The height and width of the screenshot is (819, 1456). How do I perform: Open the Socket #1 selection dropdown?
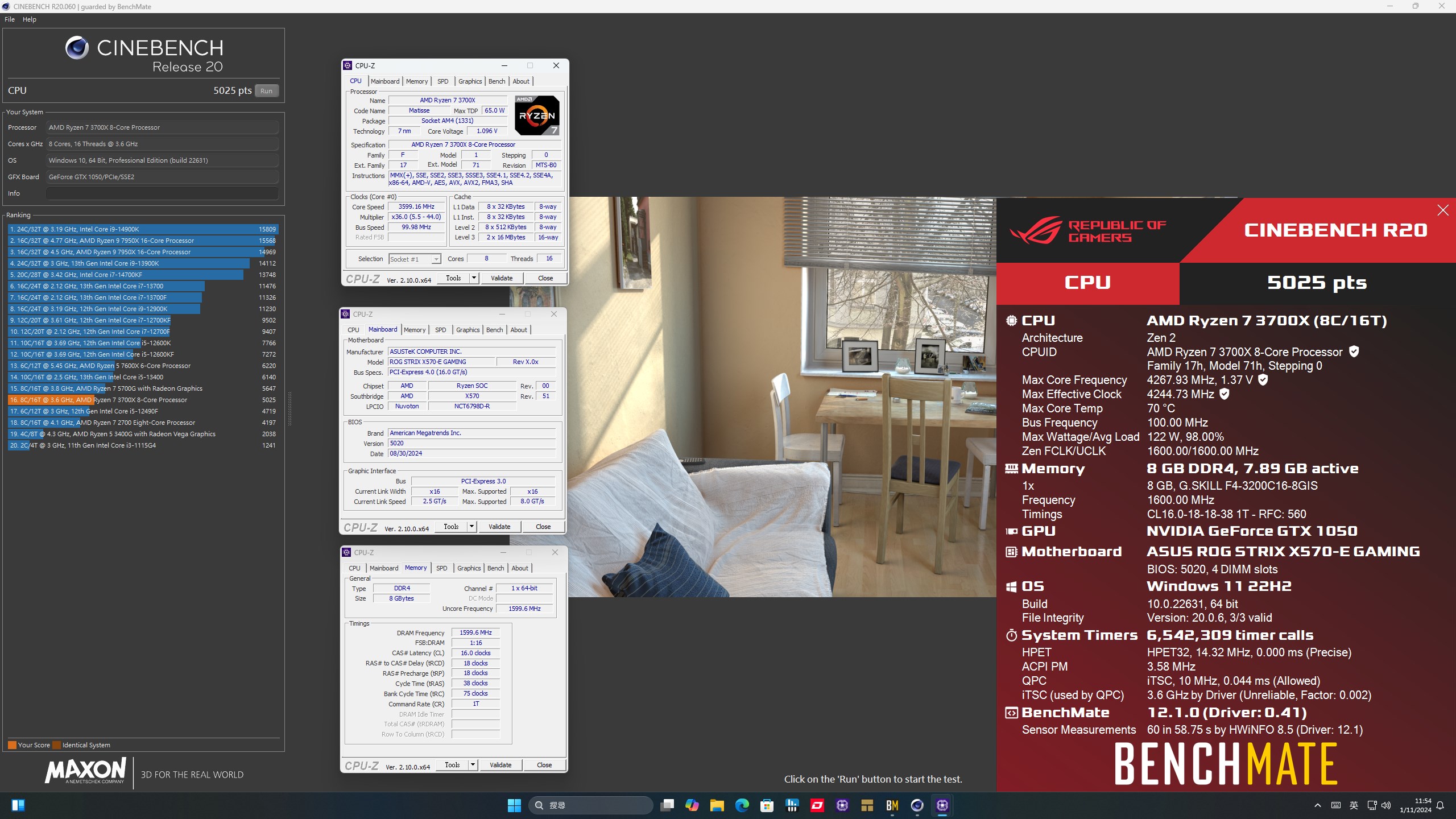(436, 259)
